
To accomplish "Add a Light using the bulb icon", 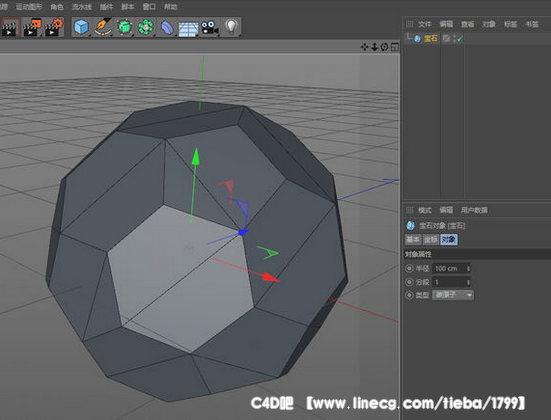I will pyautogui.click(x=231, y=27).
